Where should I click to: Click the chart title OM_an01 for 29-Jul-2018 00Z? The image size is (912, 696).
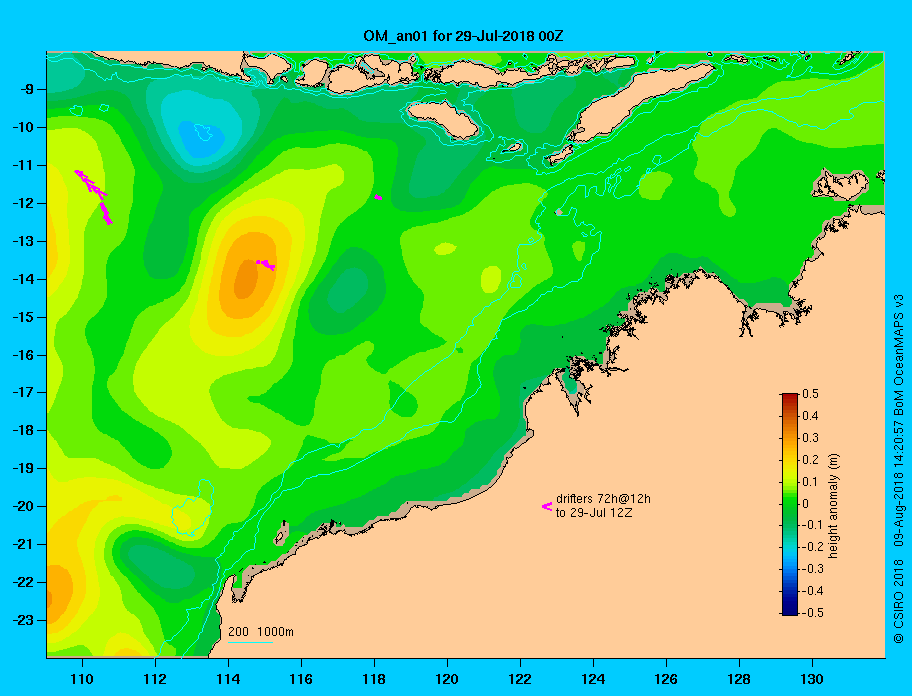point(463,36)
